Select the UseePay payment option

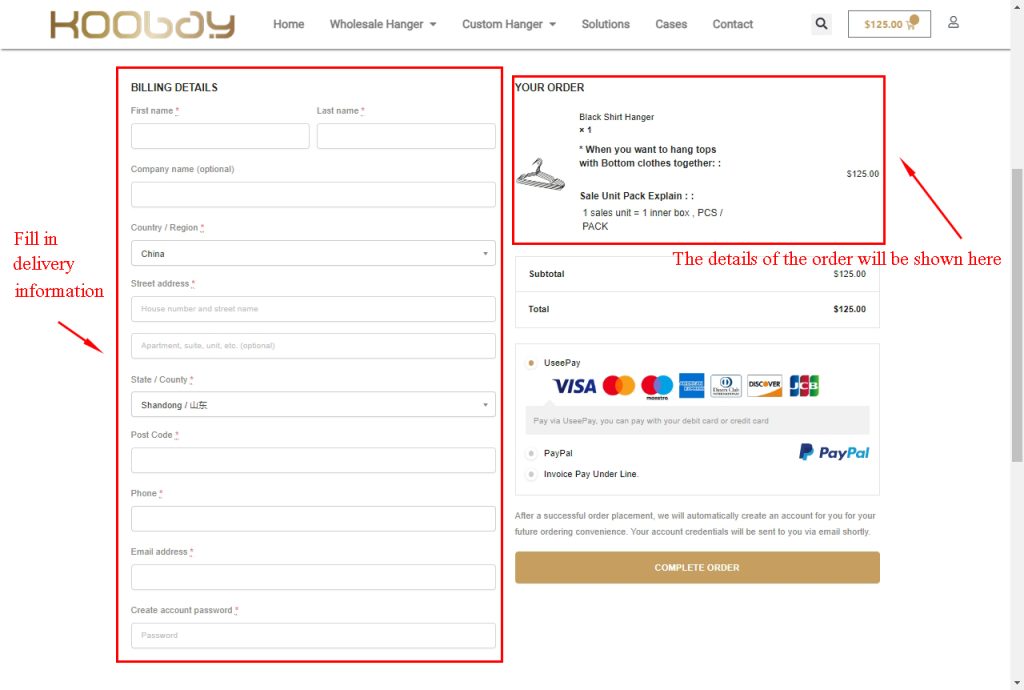(531, 363)
